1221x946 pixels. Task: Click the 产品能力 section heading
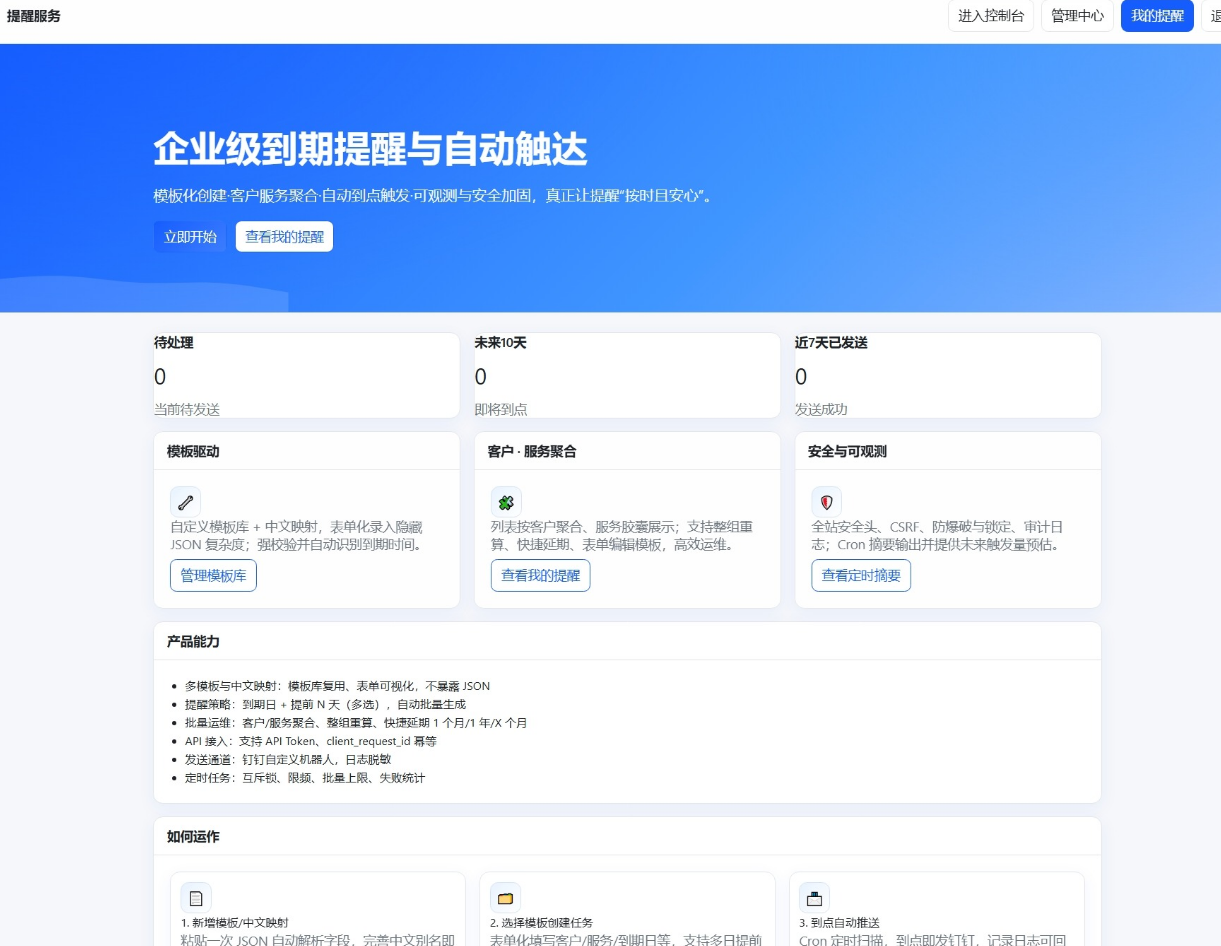click(x=193, y=642)
